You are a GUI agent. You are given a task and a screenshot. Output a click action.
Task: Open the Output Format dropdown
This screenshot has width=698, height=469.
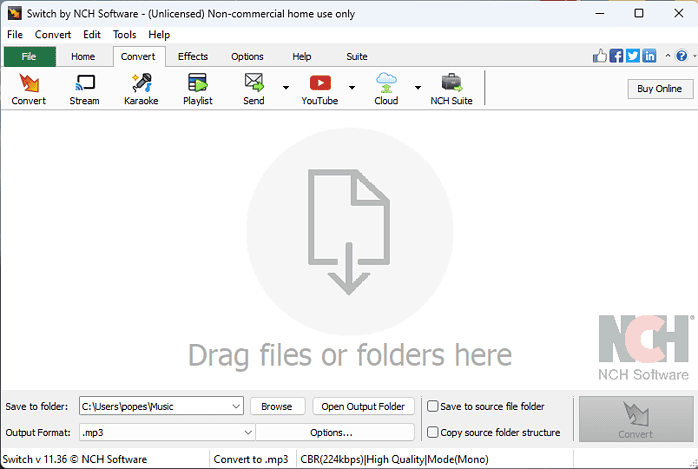tap(248, 432)
